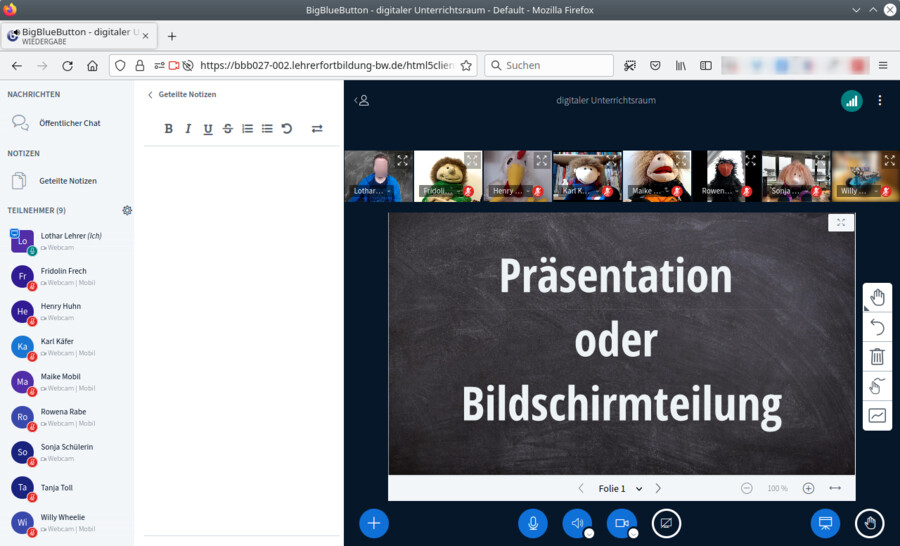Viewport: 900px width, 546px height.
Task: Raise hand using bottom right button
Action: click(870, 523)
